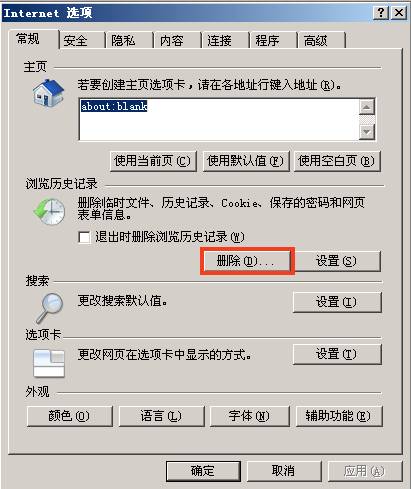
Task: Click the 字体(N) button
Action: coord(249,416)
